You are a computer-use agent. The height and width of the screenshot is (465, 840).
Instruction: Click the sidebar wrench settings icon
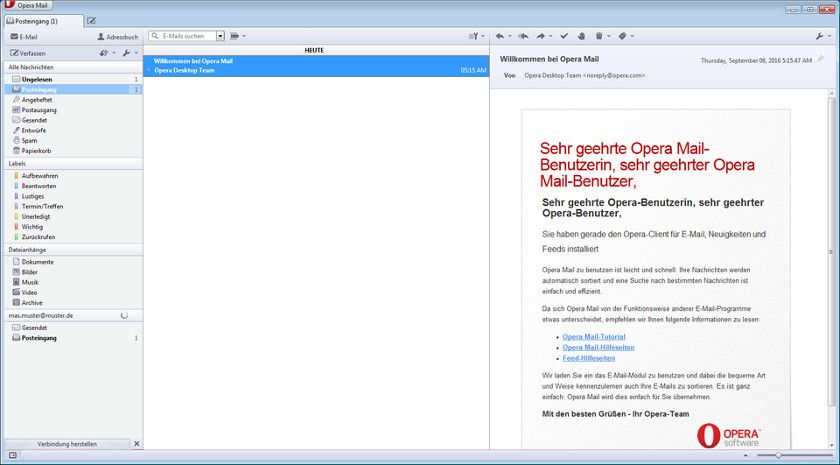pos(126,53)
